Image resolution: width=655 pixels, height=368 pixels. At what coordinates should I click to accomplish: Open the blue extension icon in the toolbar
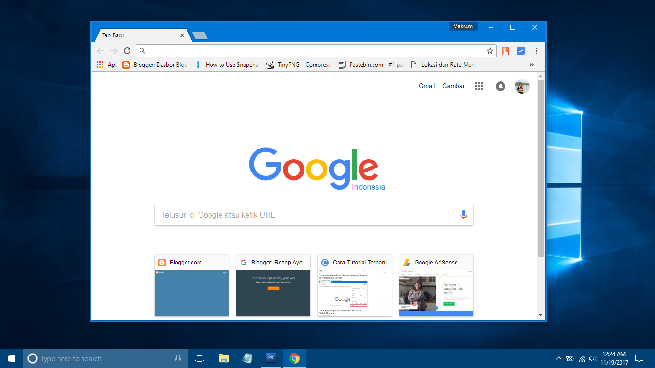521,51
